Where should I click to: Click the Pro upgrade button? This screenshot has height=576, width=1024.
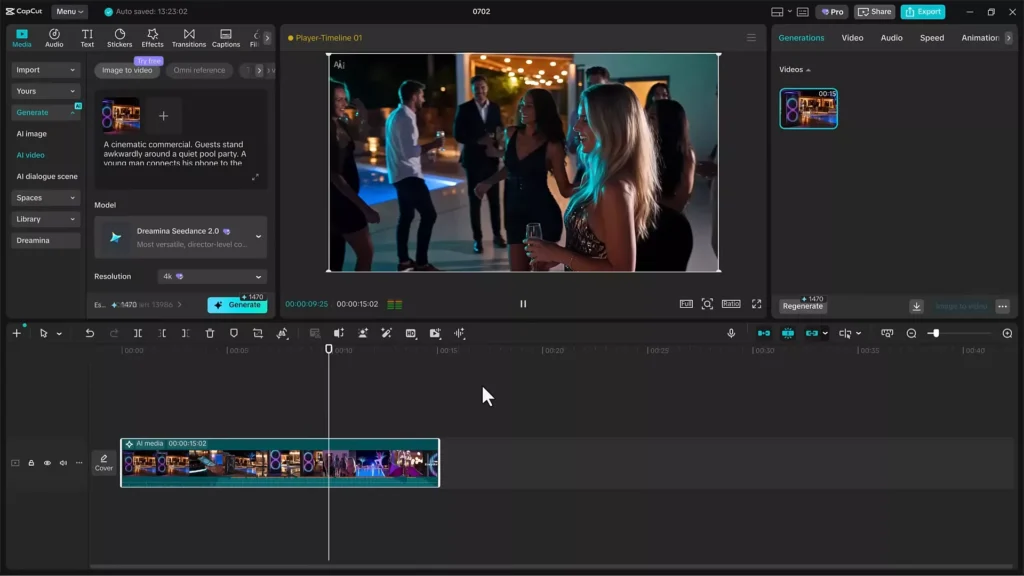tap(833, 11)
